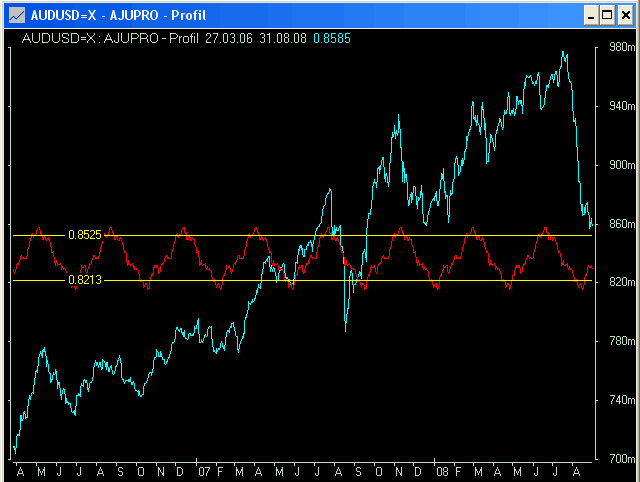Click the chart icon in the title bar
Image resolution: width=640 pixels, height=482 pixels.
point(17,16)
